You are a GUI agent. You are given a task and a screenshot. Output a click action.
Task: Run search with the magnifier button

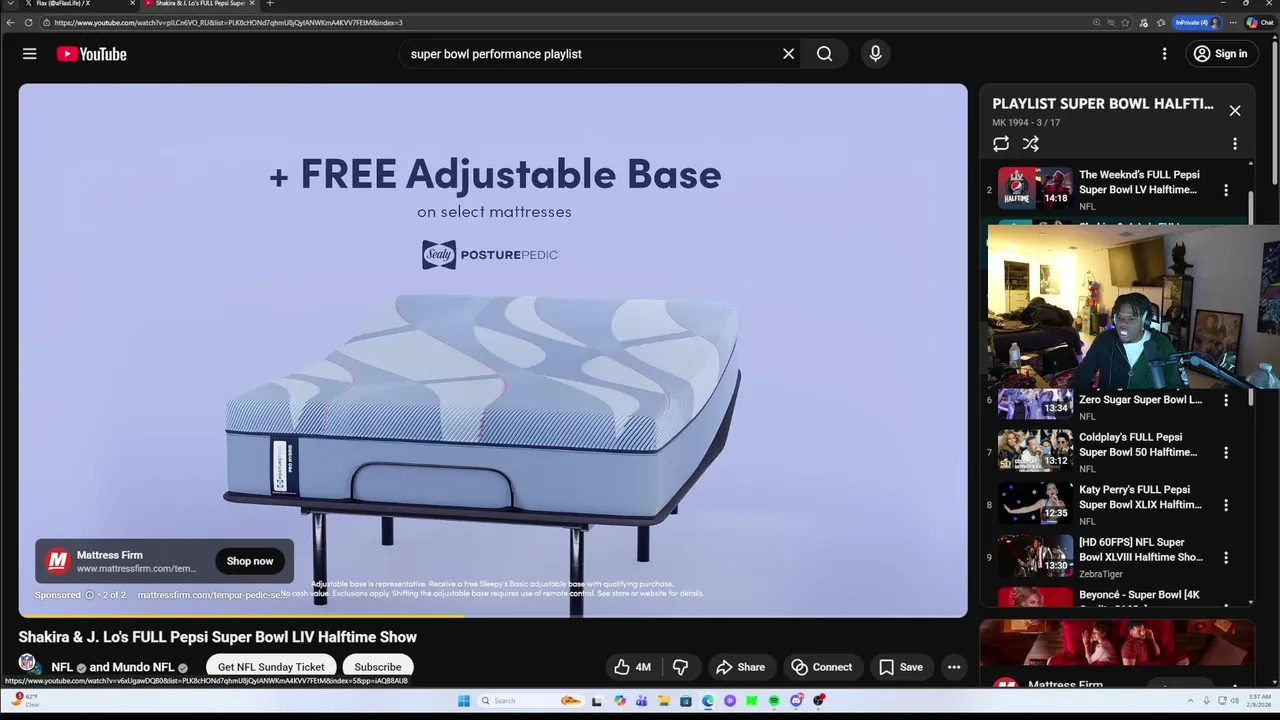tap(824, 54)
